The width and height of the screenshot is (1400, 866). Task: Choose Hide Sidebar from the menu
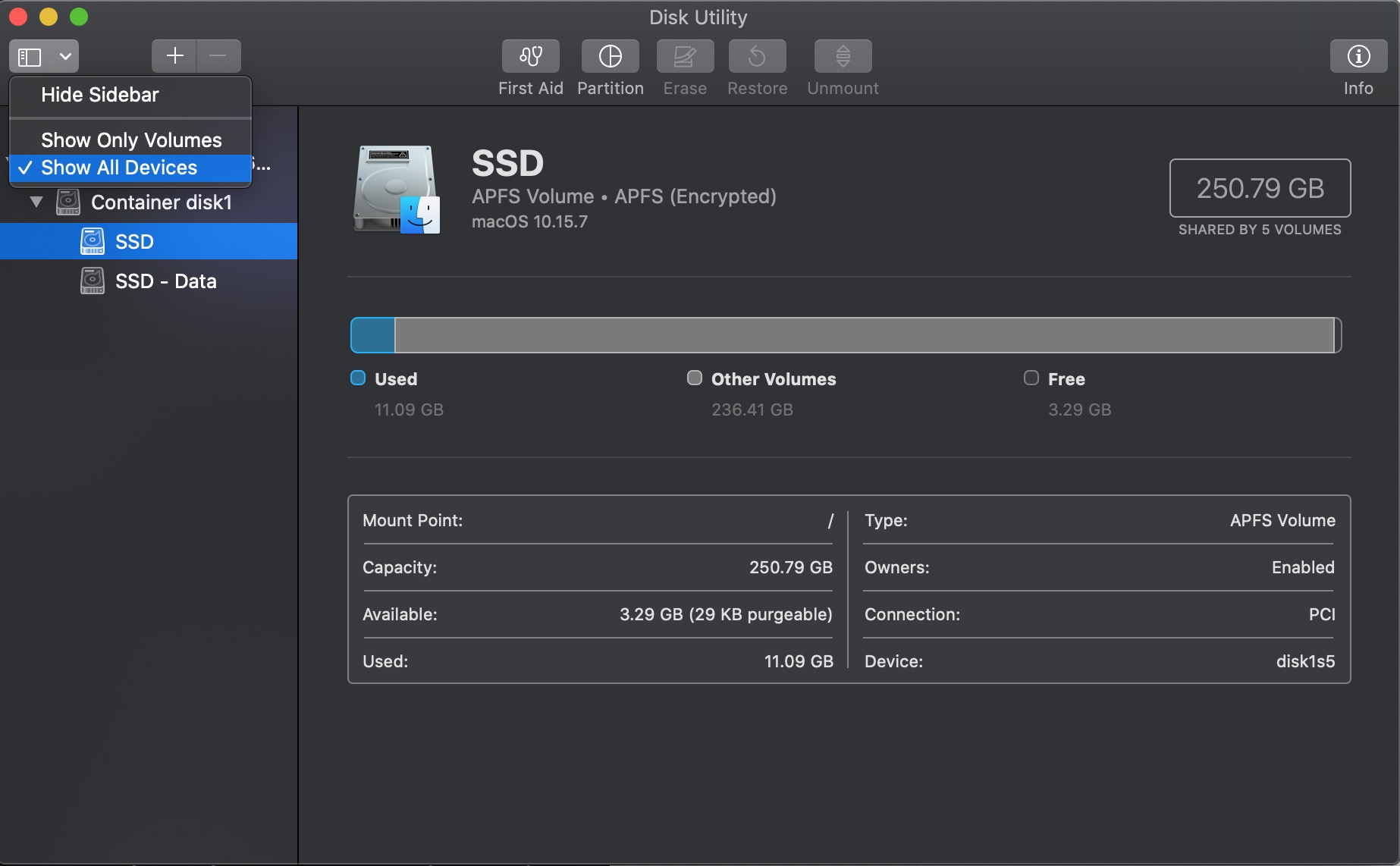(x=130, y=95)
